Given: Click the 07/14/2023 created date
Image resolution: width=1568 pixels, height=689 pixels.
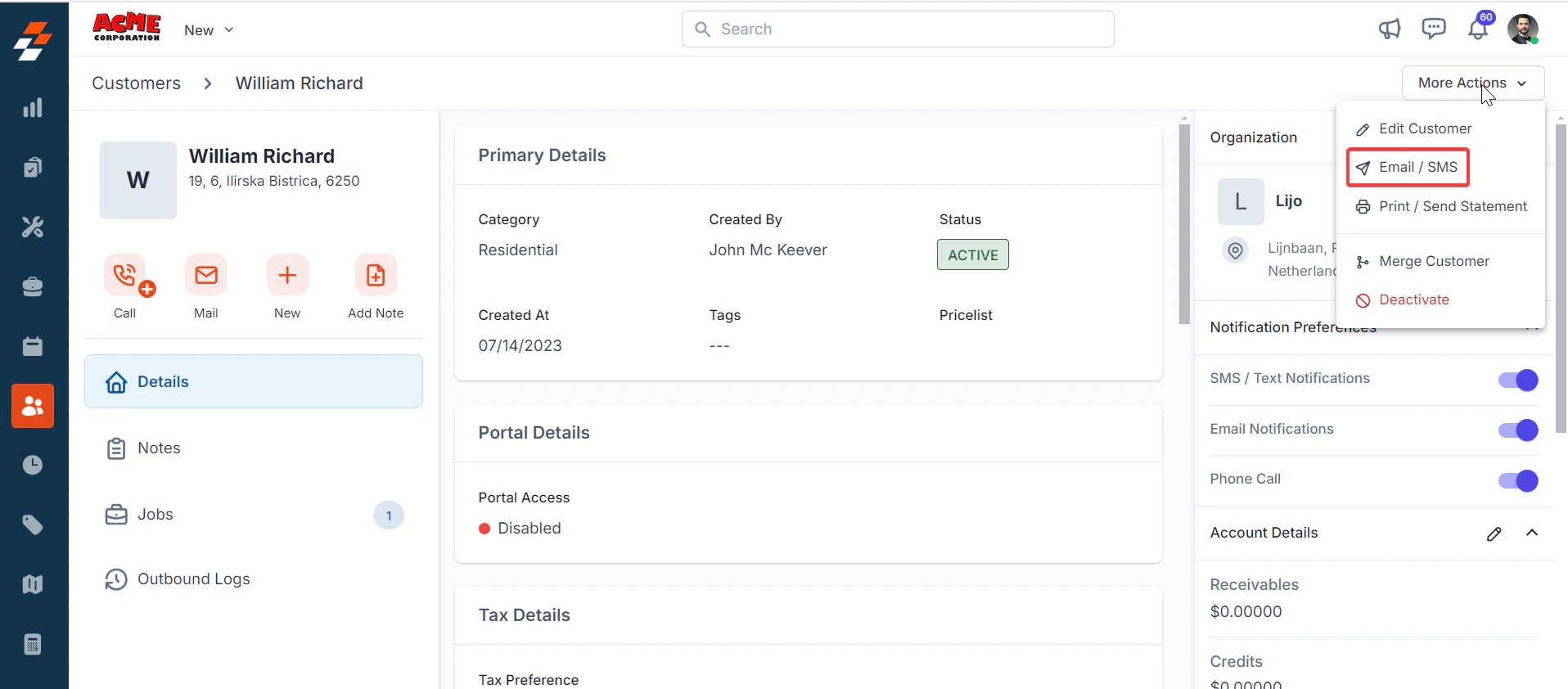Looking at the screenshot, I should point(520,346).
